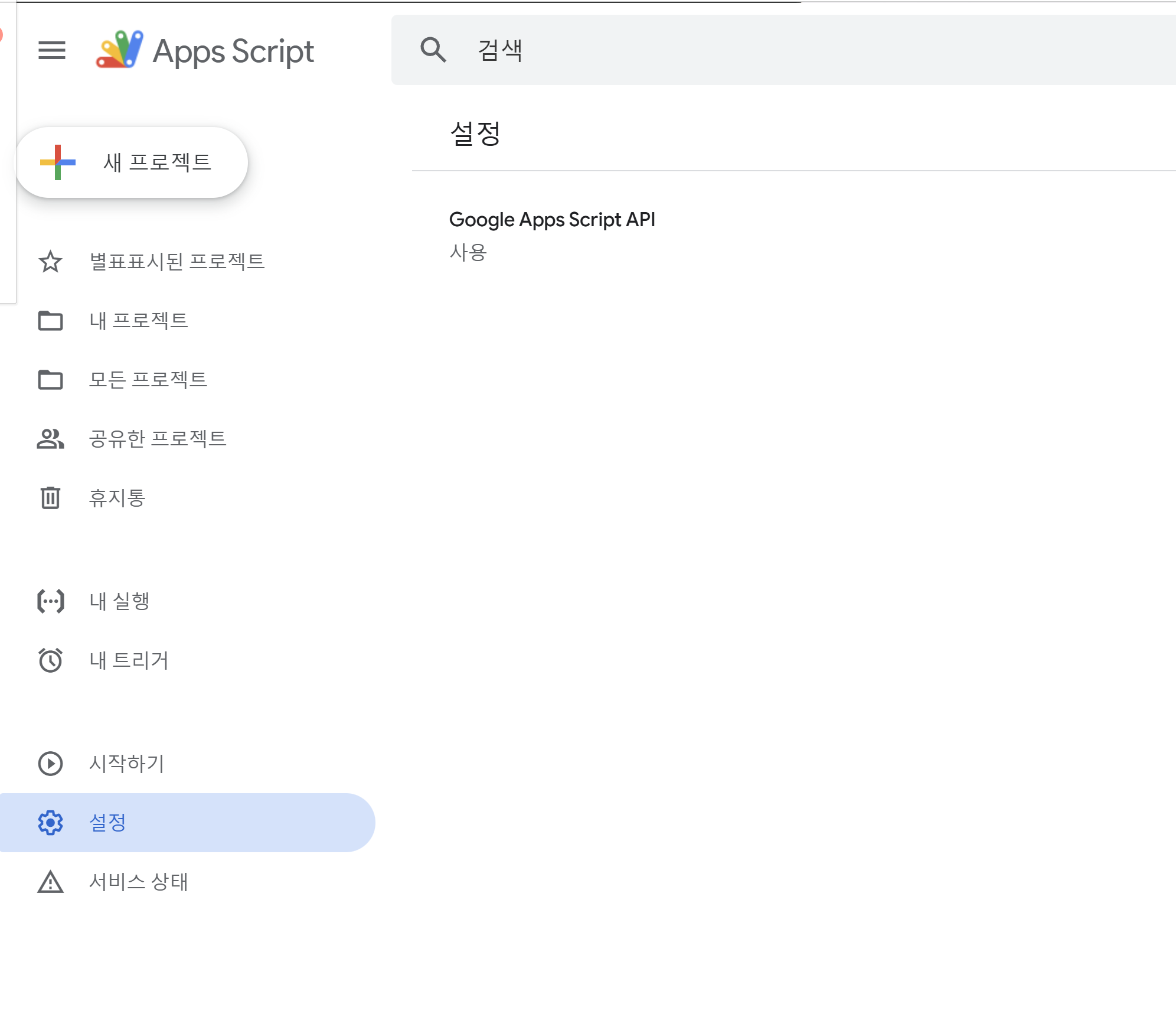Open 공유한 프로젝트 list
The height and width of the screenshot is (1017, 1176).
158,439
